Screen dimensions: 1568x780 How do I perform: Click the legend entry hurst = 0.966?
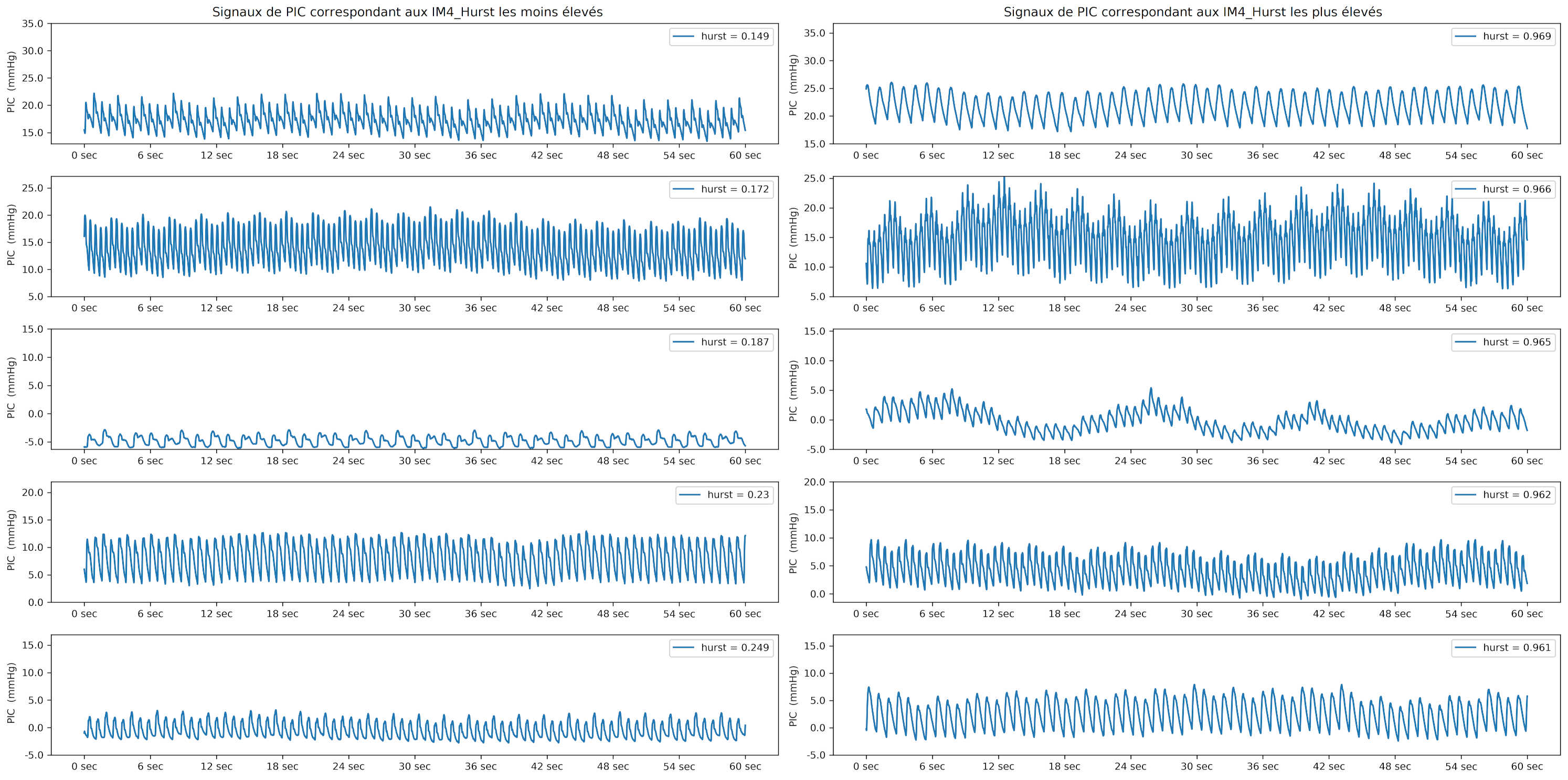coord(1517,189)
